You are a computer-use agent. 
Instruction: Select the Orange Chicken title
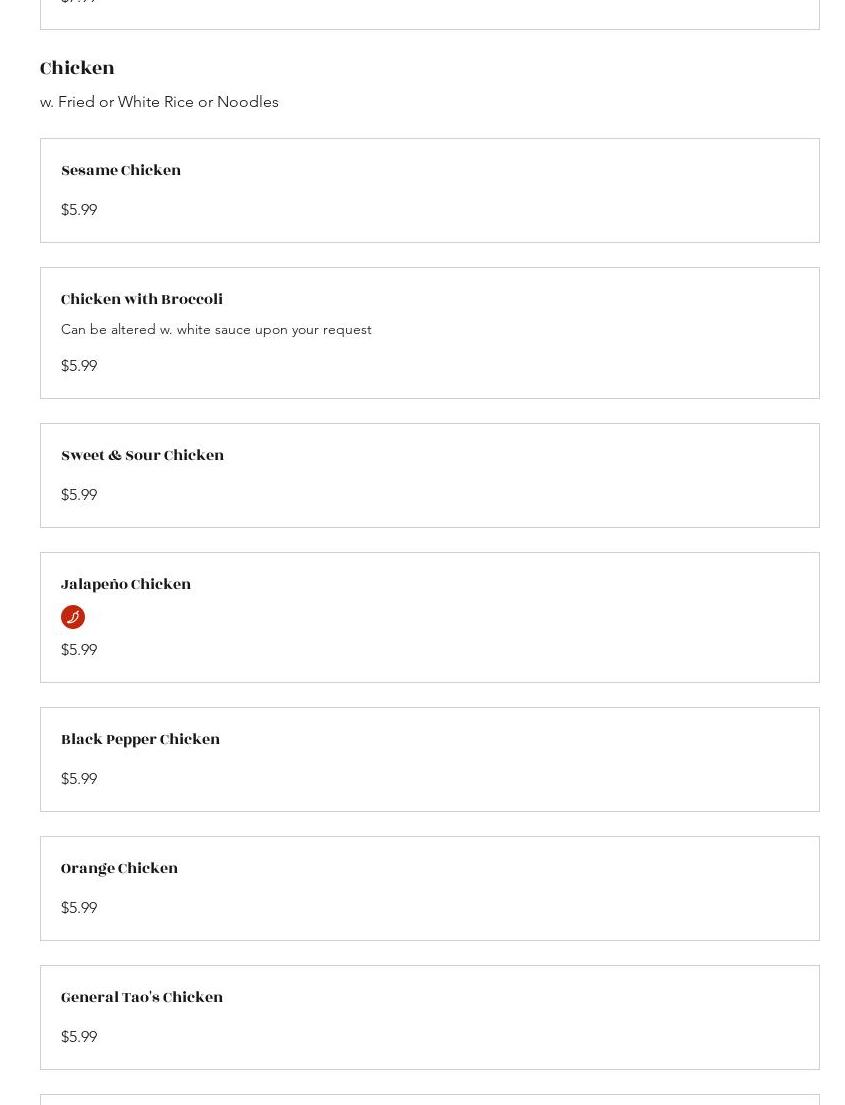(x=119, y=869)
